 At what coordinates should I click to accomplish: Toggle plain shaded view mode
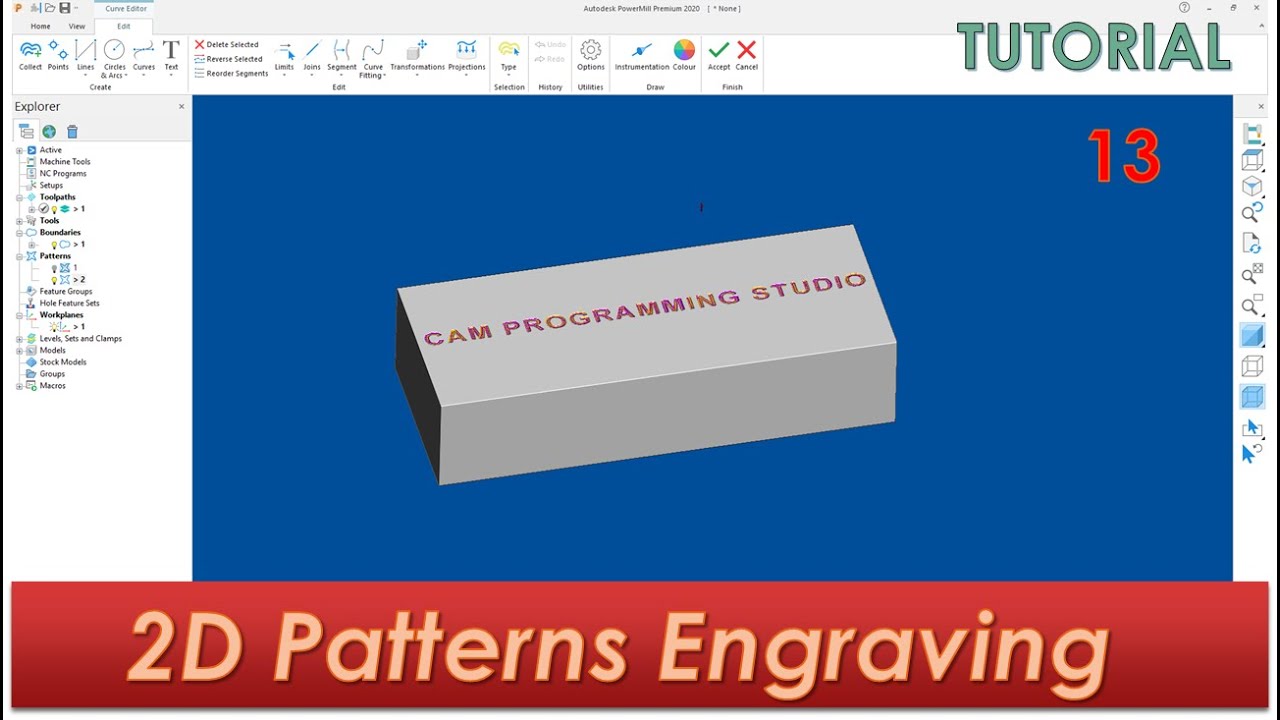tap(1252, 336)
